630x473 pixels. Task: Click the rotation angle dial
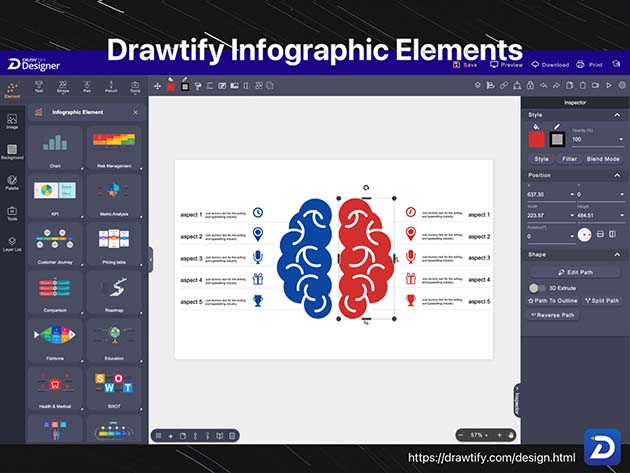tap(584, 235)
